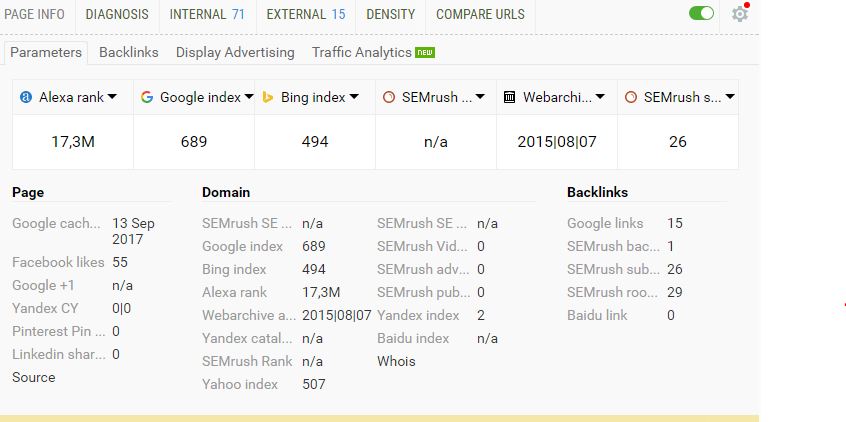Click the Yandex index value 2

481,315
